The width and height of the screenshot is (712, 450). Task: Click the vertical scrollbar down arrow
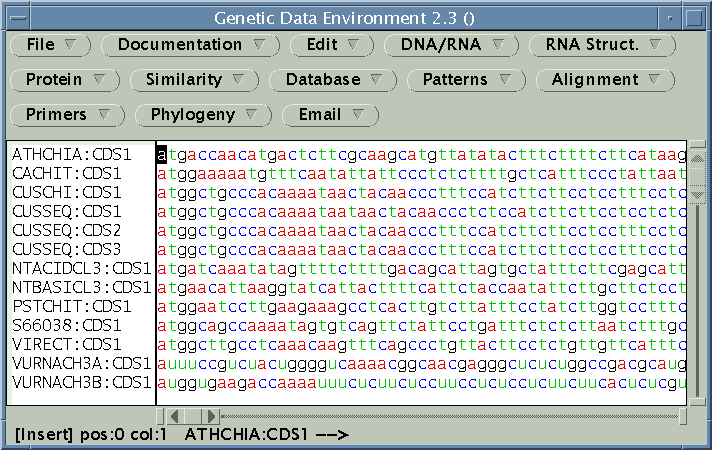click(697, 195)
